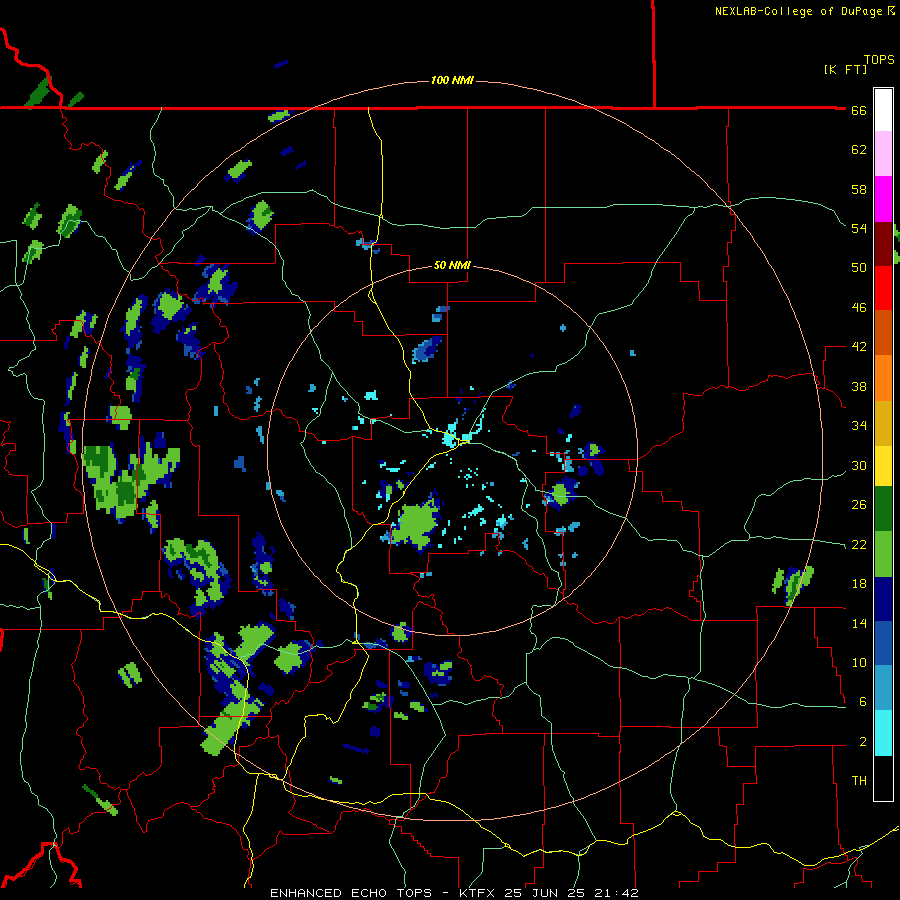Click the TOPS legend title
The image size is (900, 900).
click(879, 60)
